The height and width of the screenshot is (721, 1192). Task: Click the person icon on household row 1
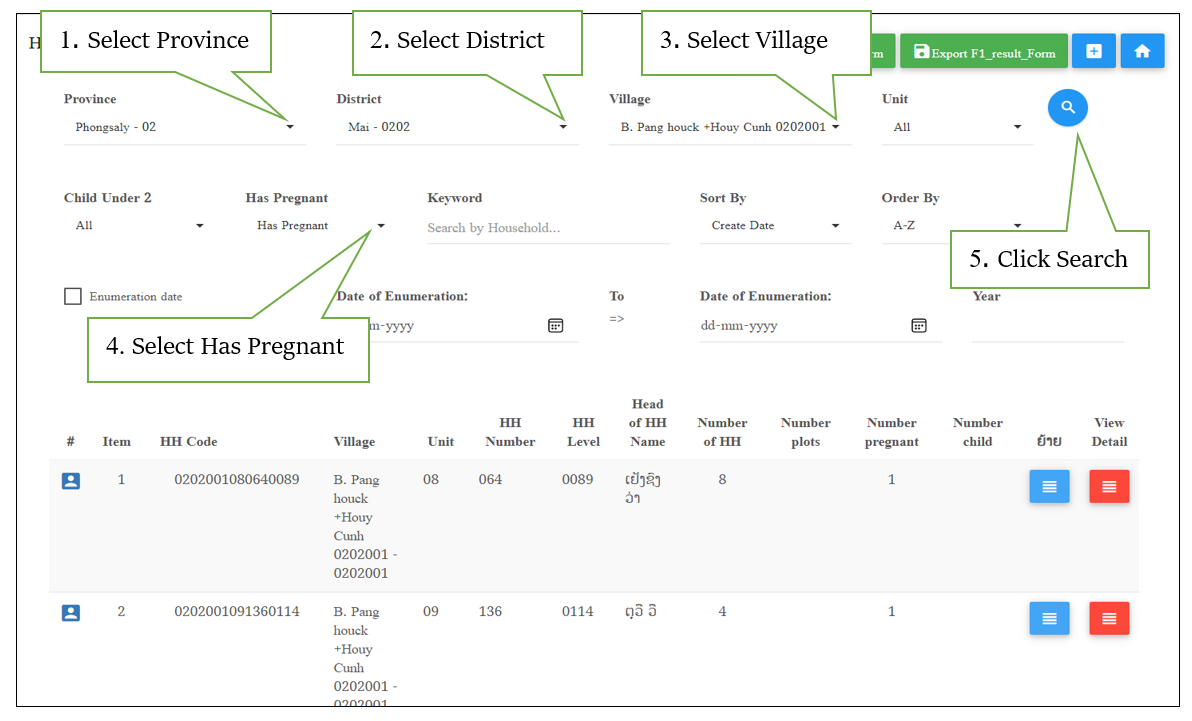coord(70,480)
